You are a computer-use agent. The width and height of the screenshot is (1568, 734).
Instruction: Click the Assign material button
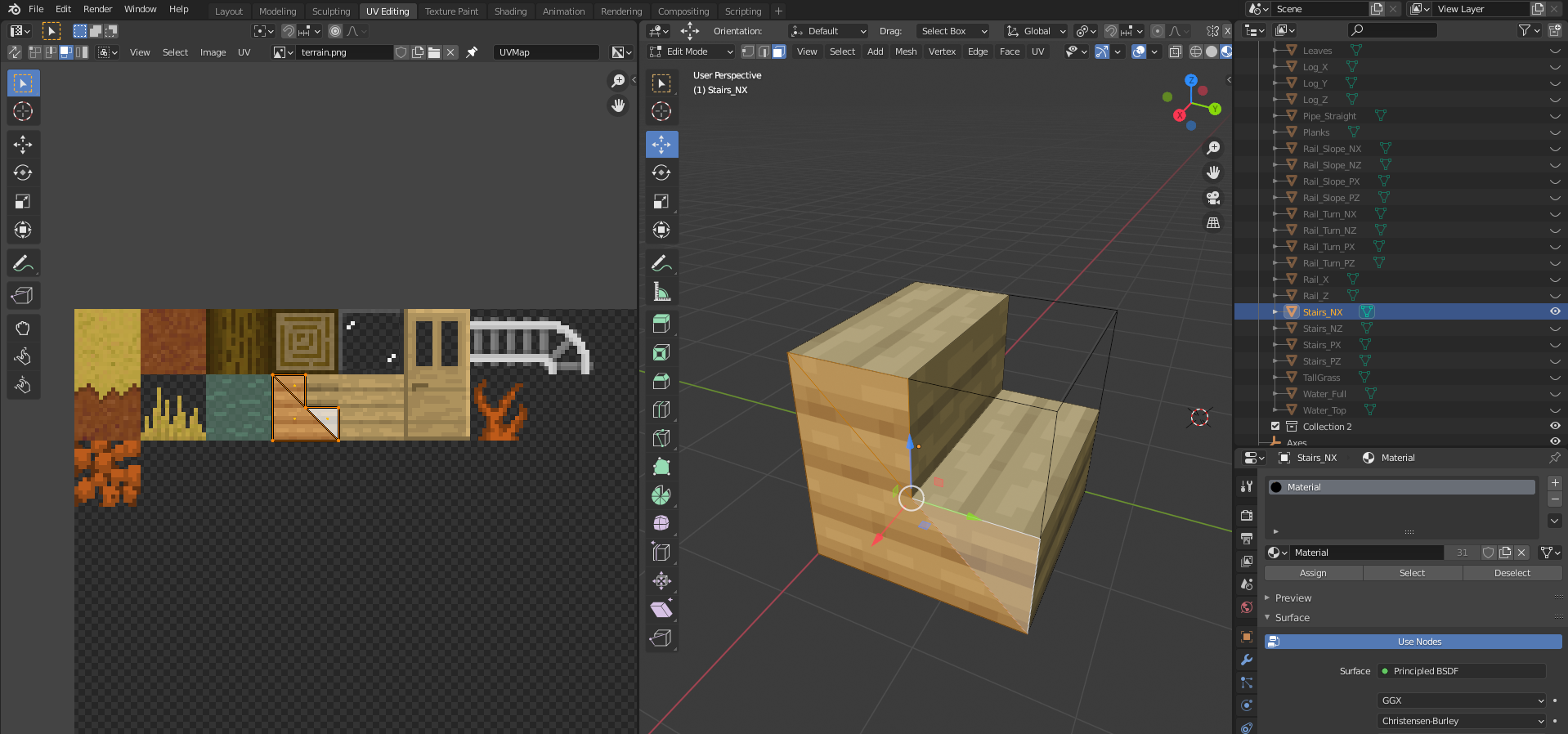coord(1313,573)
